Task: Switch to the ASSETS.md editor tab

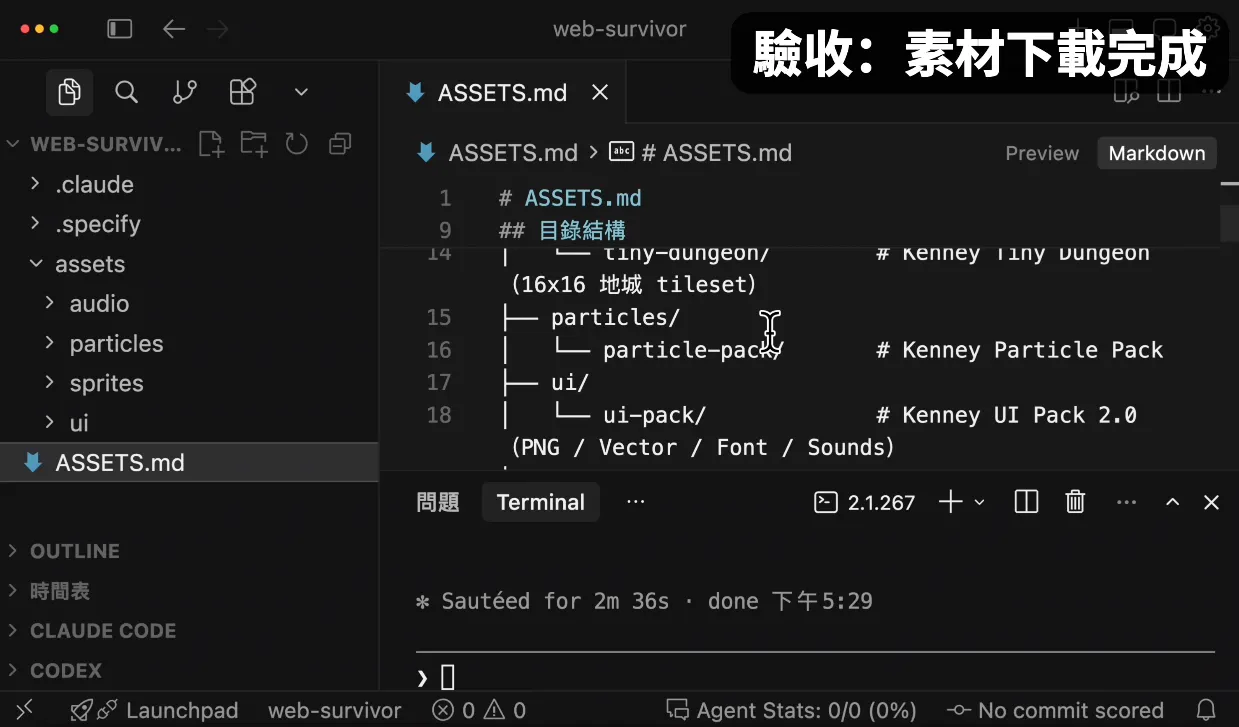Action: click(503, 93)
